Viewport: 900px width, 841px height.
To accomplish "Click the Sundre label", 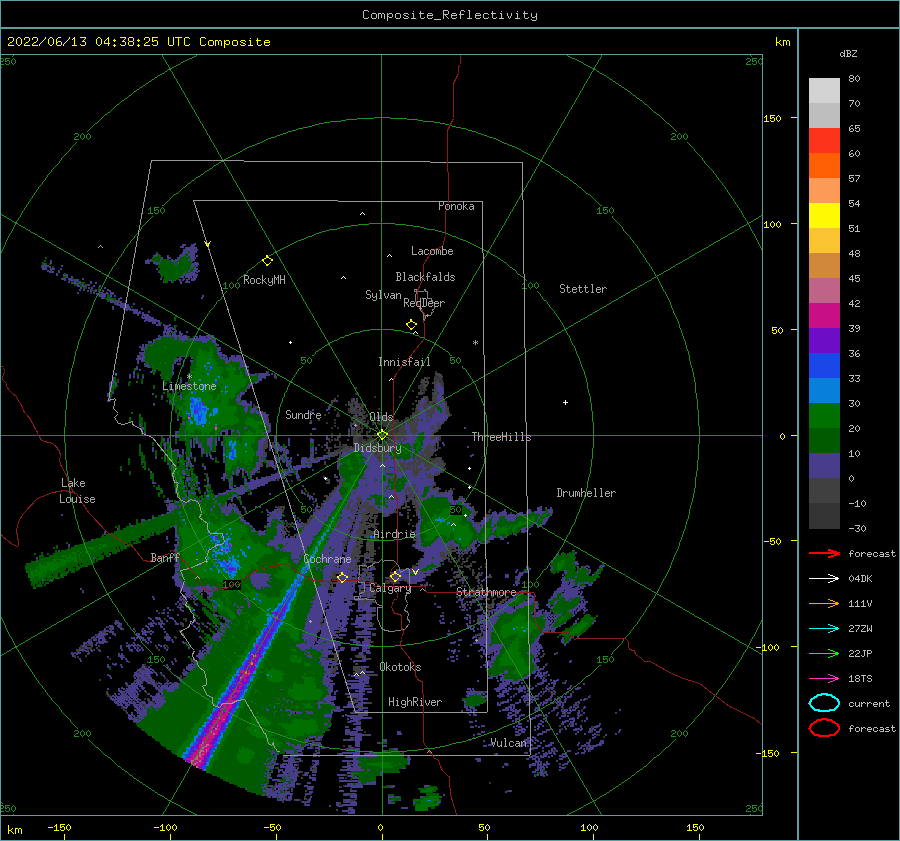I will tap(303, 414).
